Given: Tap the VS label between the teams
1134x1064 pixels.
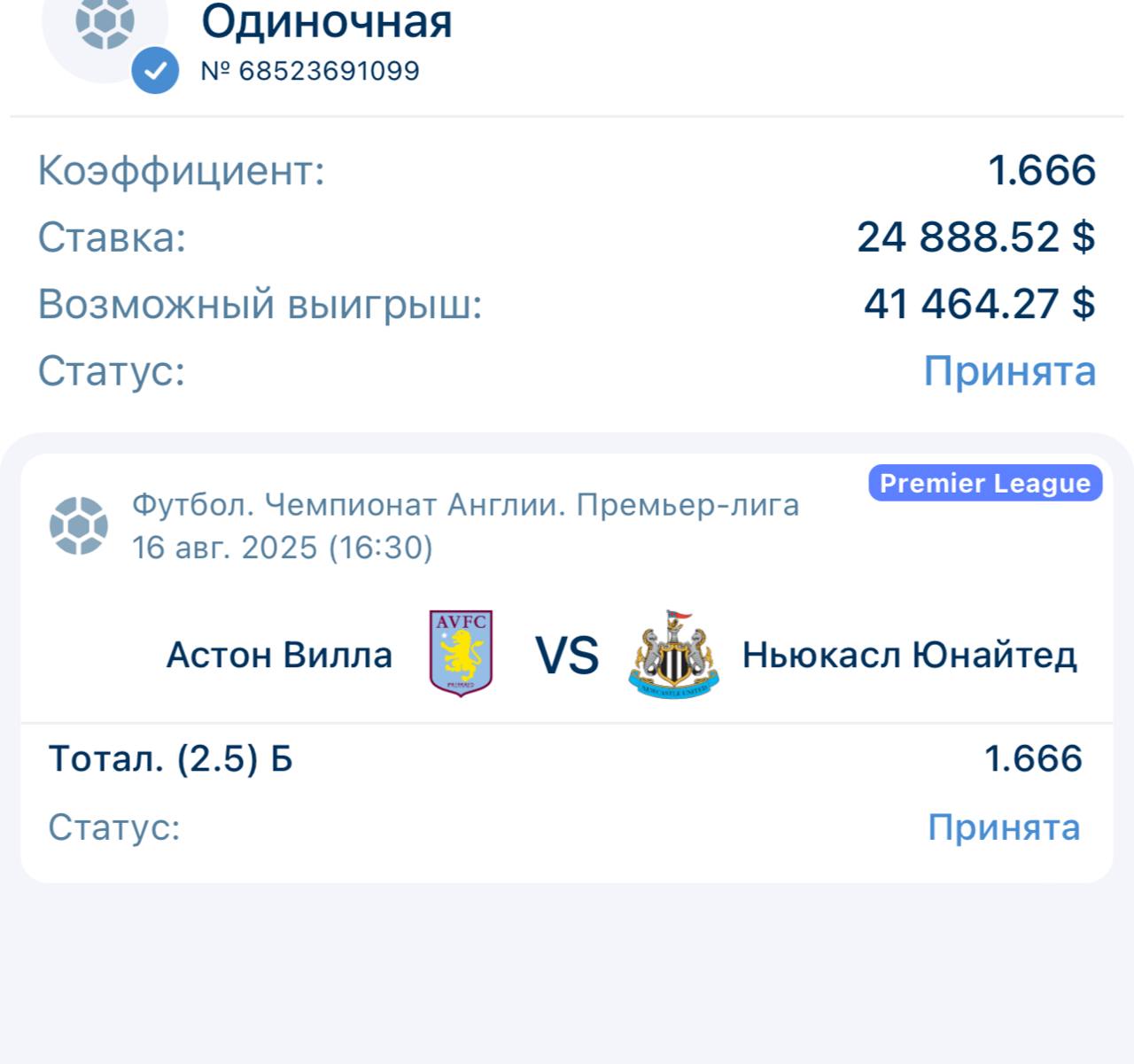Looking at the screenshot, I should (x=567, y=656).
